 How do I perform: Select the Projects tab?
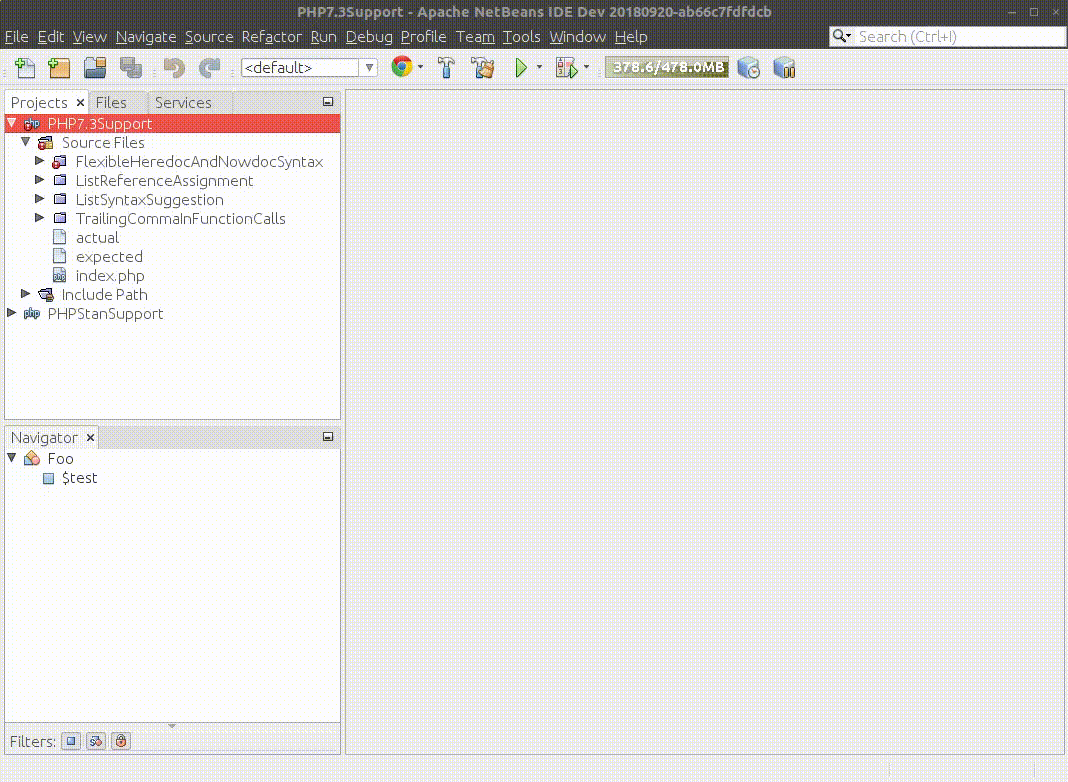[39, 102]
